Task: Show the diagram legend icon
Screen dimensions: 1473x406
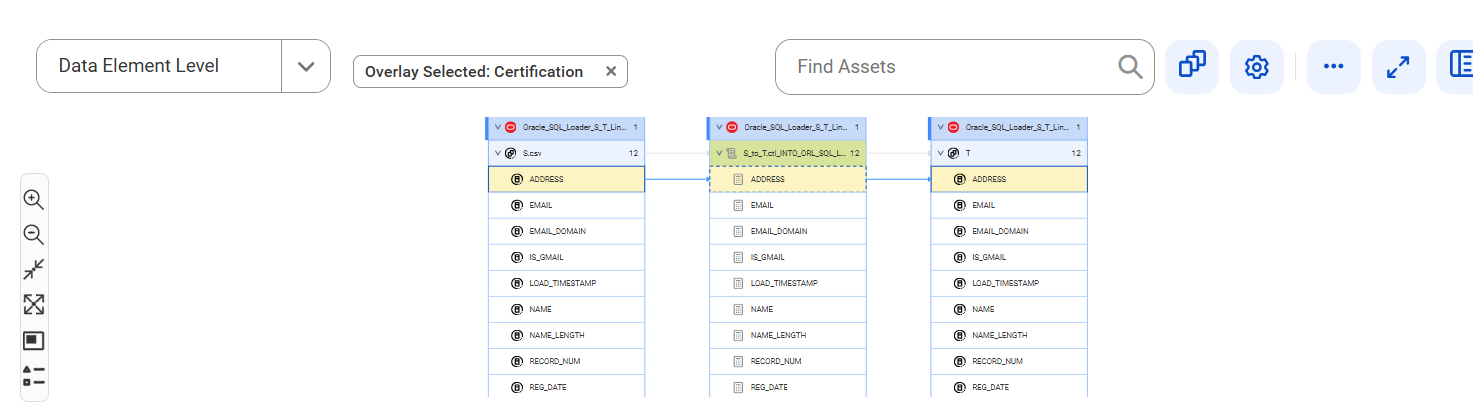Action: [x=33, y=376]
